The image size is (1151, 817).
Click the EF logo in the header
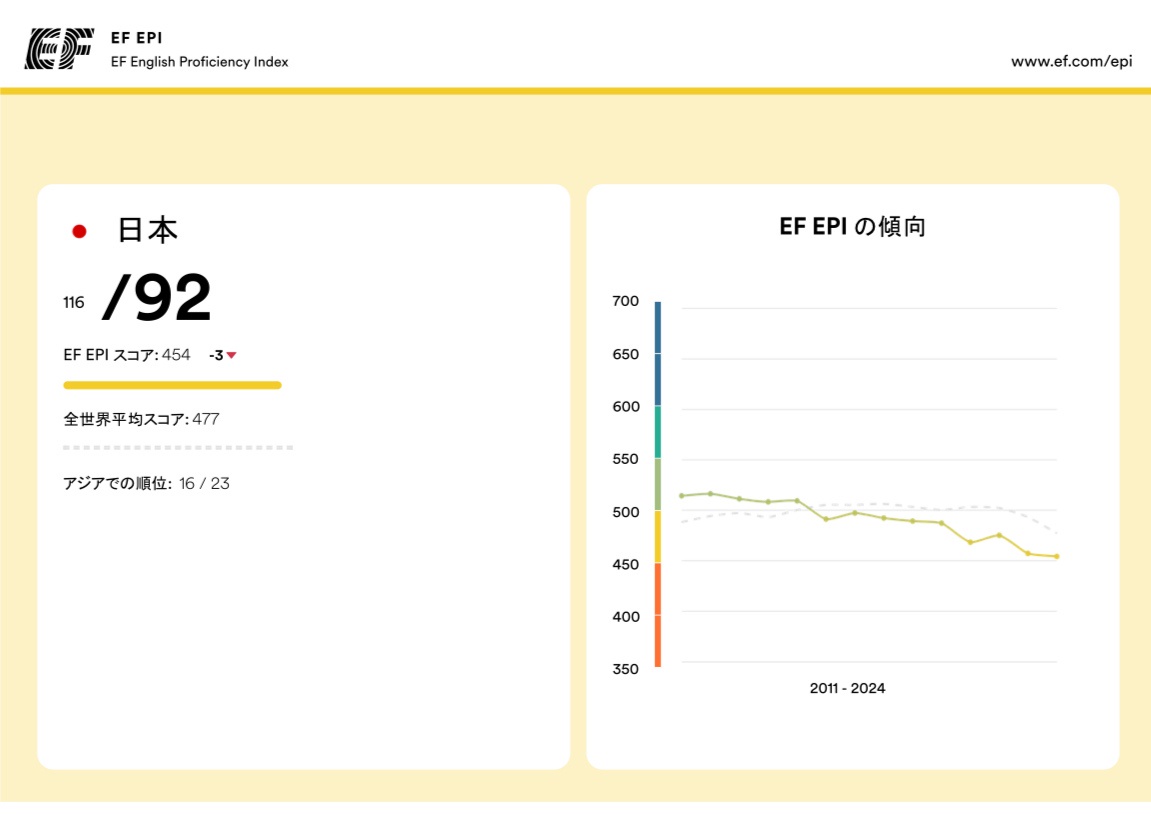[x=59, y=48]
